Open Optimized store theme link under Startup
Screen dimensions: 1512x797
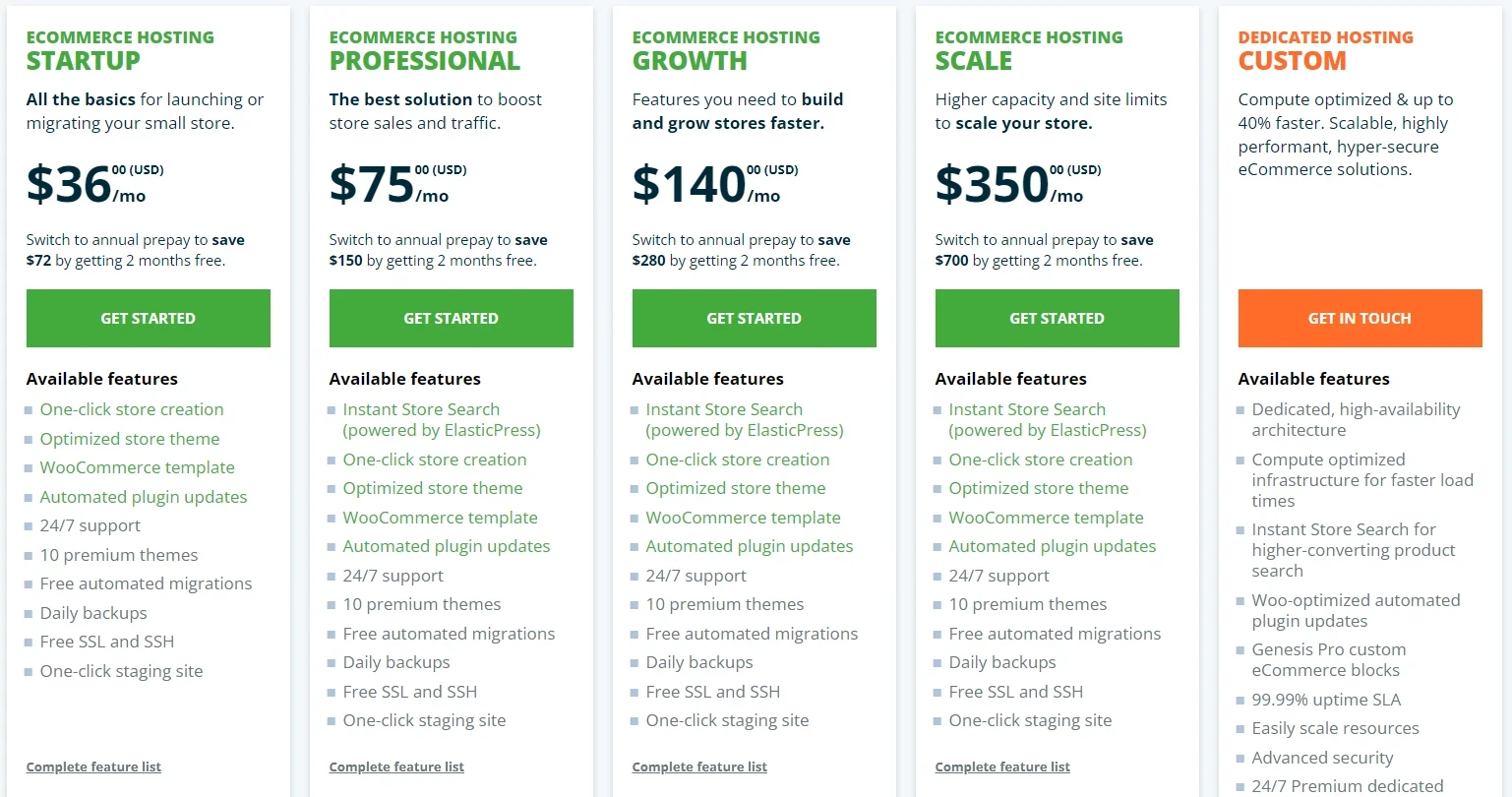coord(130,439)
